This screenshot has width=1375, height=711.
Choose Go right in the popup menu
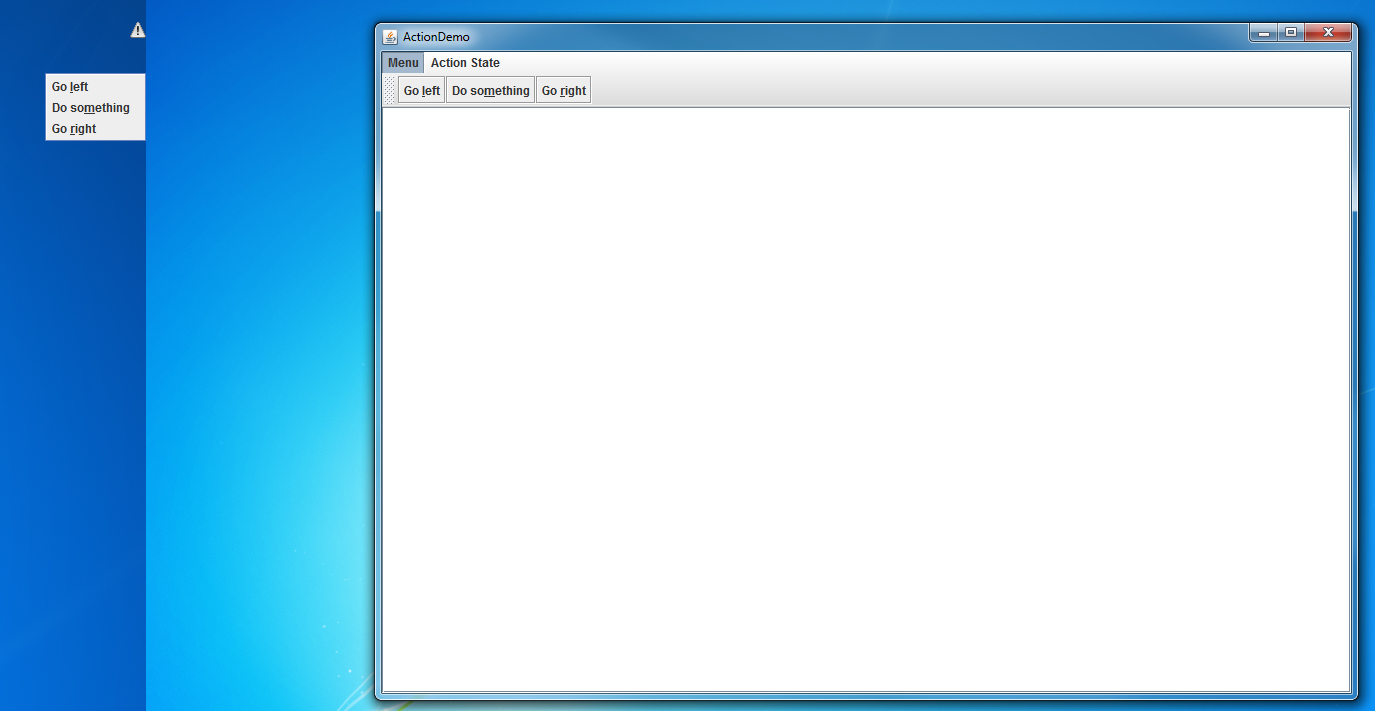click(x=95, y=129)
